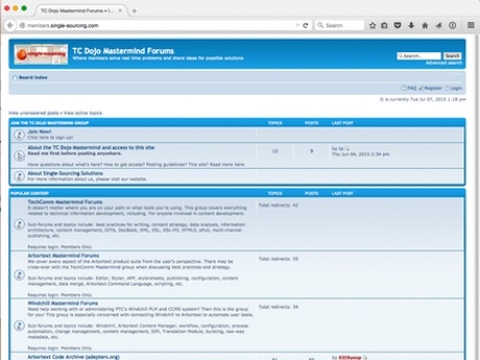Bookmark this page with the star icon
Screen dimensions: 480x360
pos(373,25)
